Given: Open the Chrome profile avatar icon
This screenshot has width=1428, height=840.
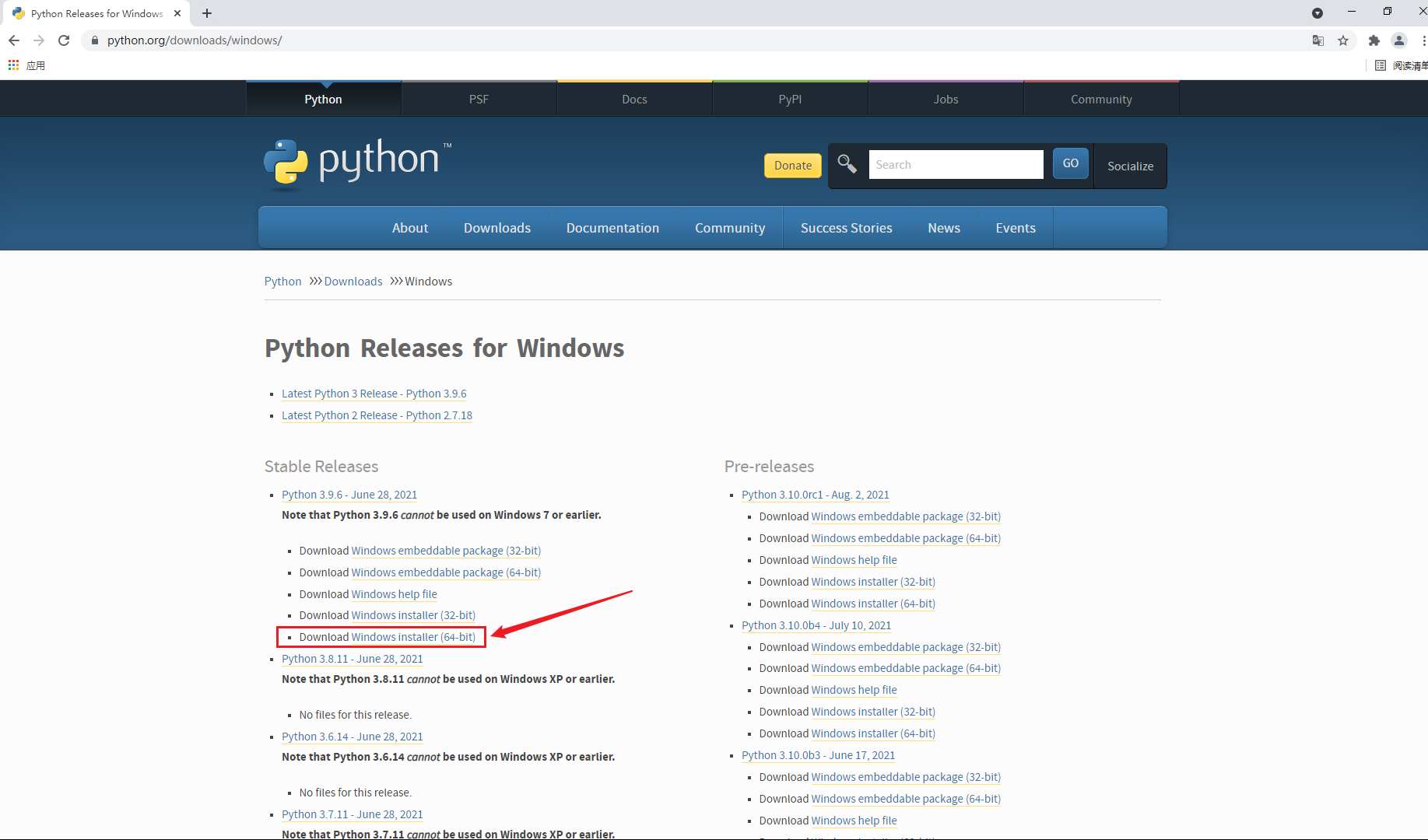Looking at the screenshot, I should click(x=1399, y=40).
